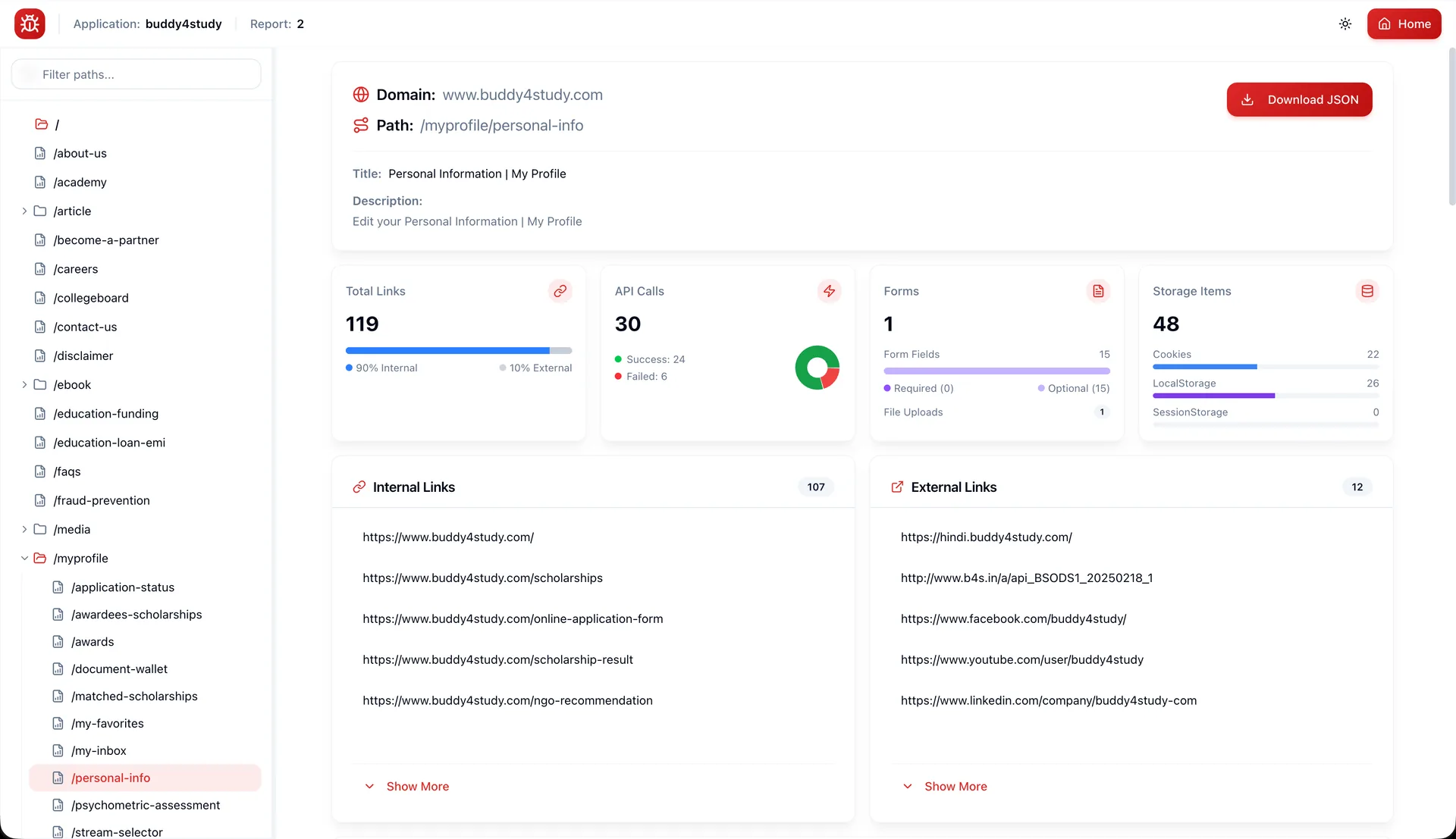Click the page vertical scrollbar
This screenshot has height=839, width=1456.
(x=1451, y=127)
